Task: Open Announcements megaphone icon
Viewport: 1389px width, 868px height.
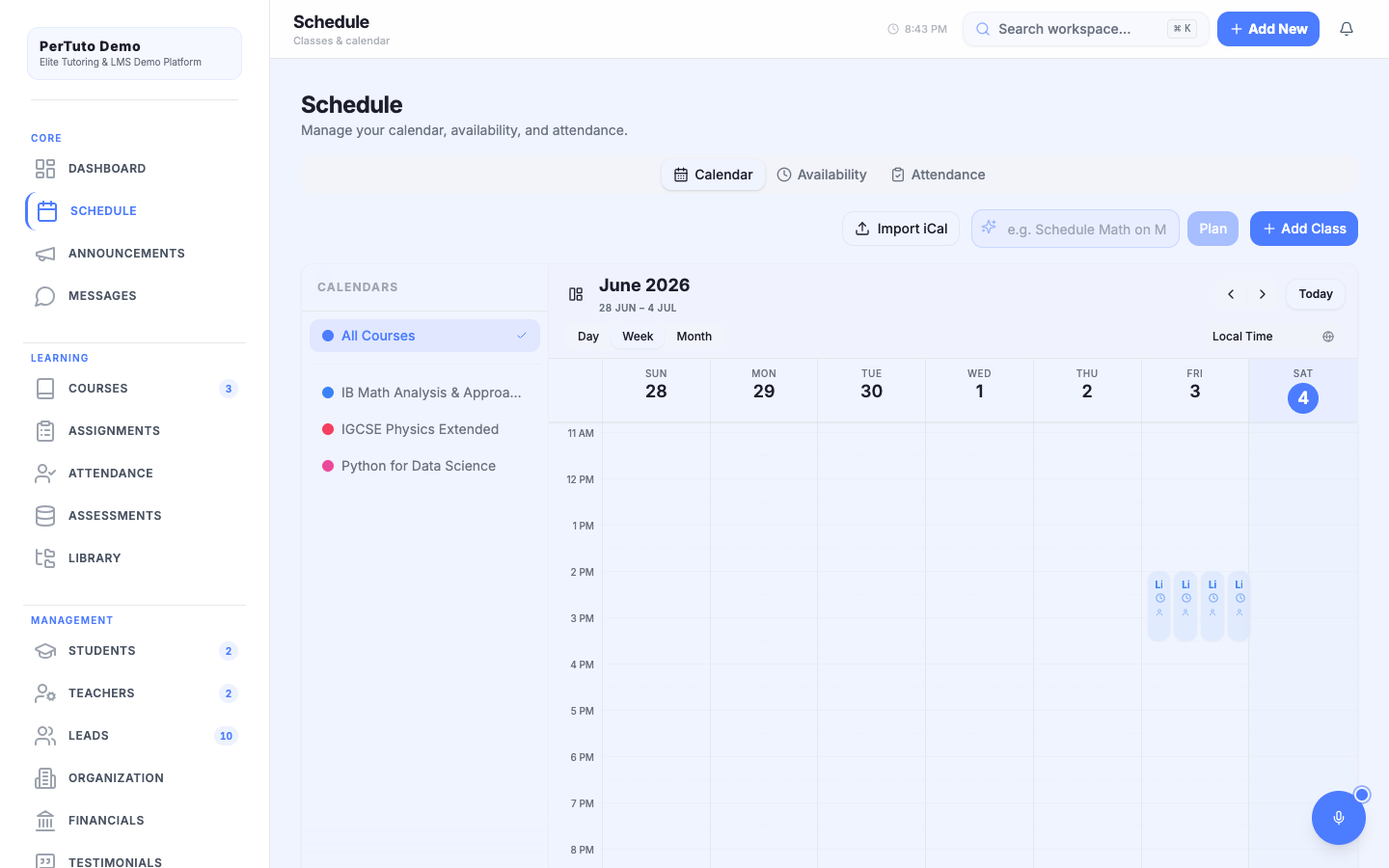Action: click(x=45, y=254)
